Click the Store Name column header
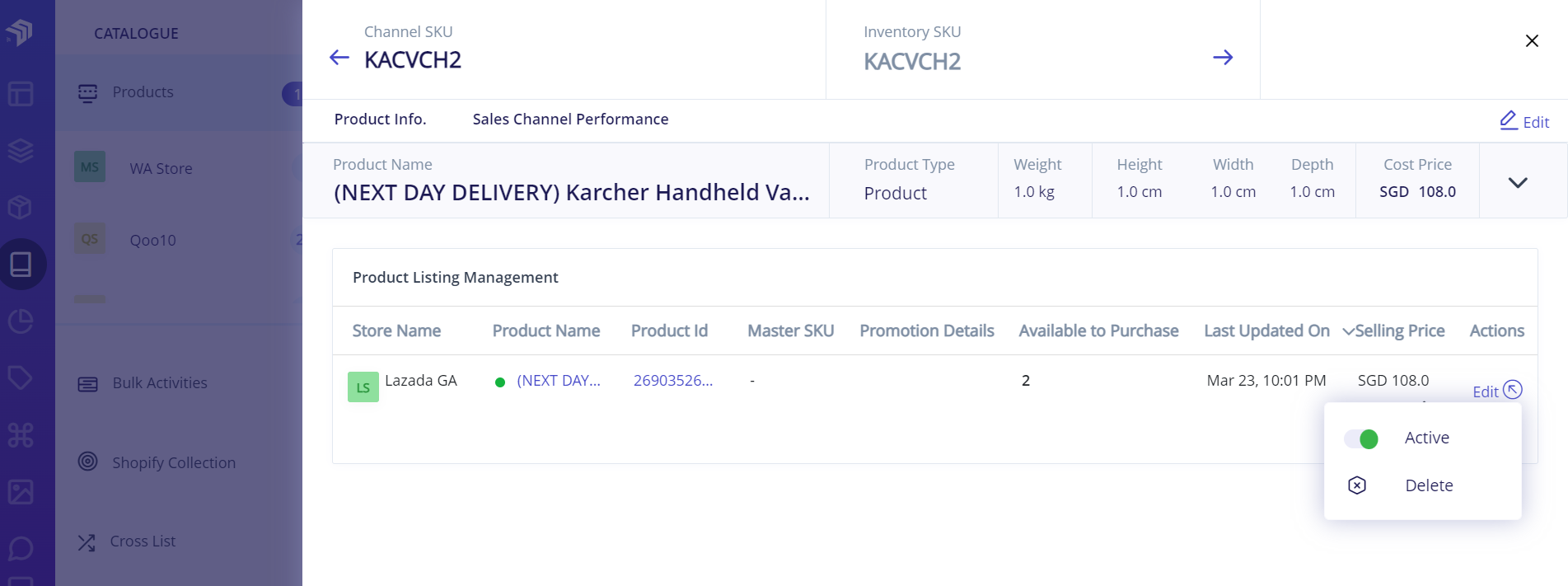This screenshot has width=1568, height=586. point(396,331)
